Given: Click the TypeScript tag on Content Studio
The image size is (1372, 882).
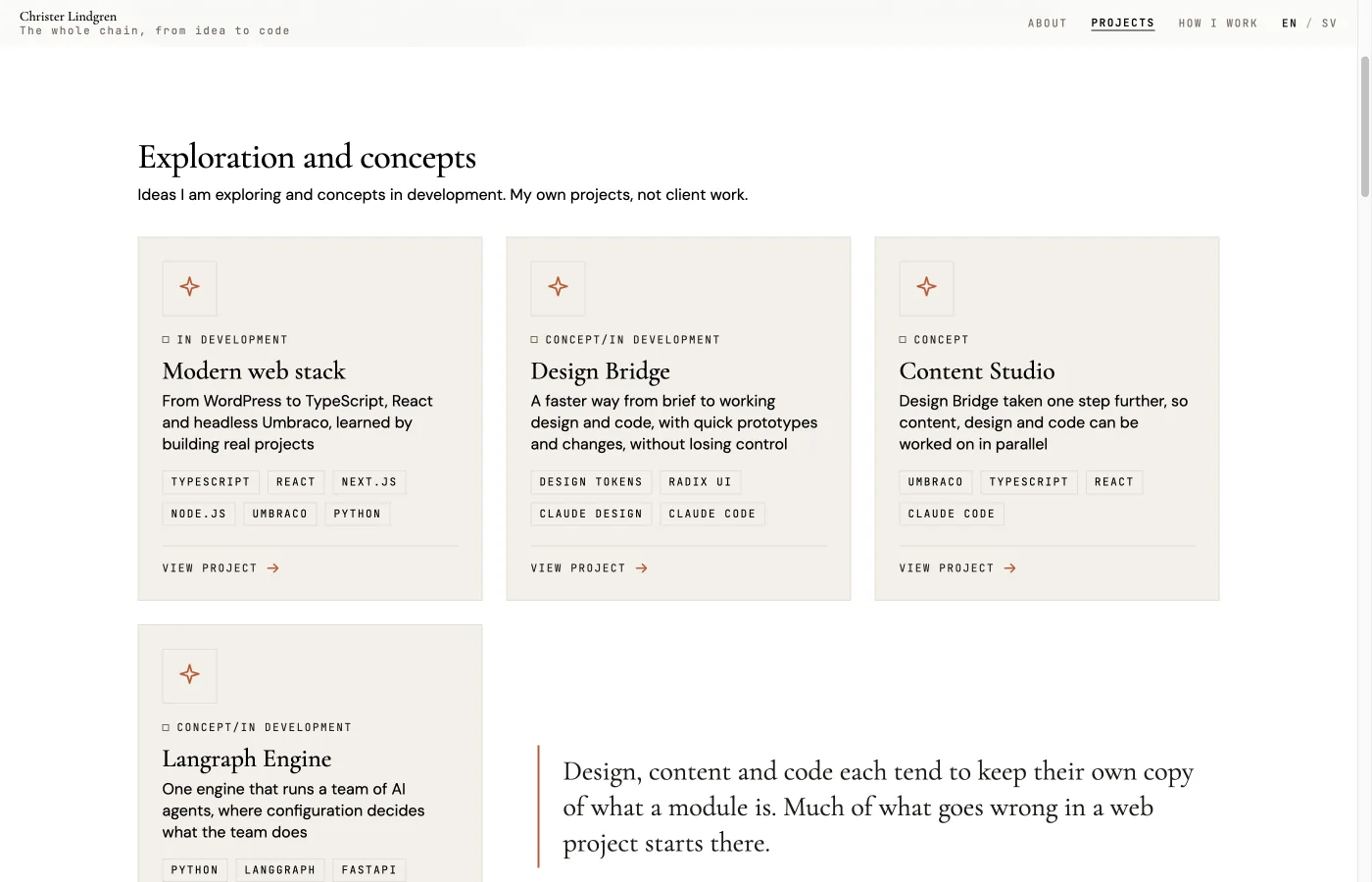Looking at the screenshot, I should coord(1029,482).
